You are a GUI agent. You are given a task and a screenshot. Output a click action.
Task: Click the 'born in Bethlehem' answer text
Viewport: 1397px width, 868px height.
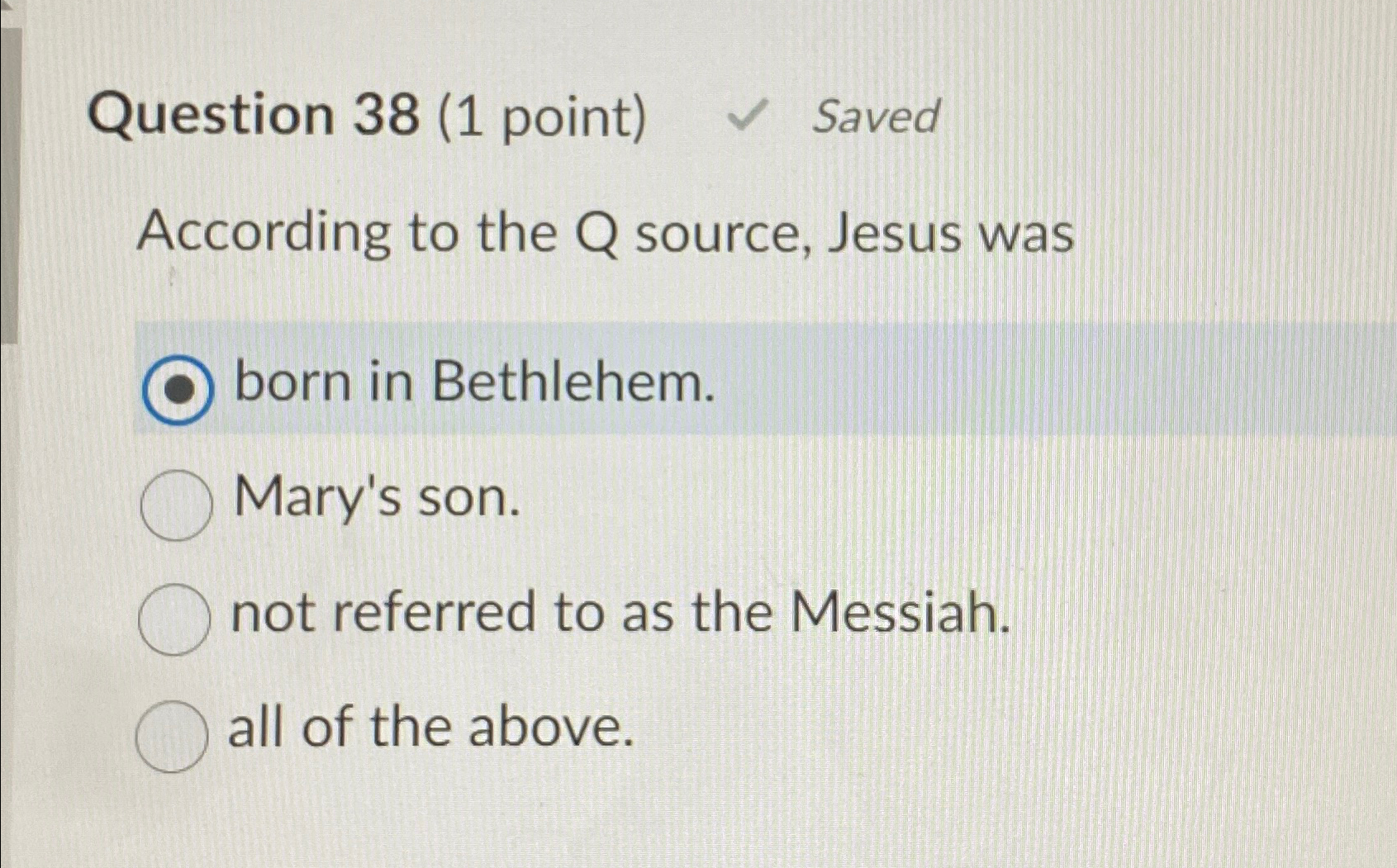pos(475,384)
